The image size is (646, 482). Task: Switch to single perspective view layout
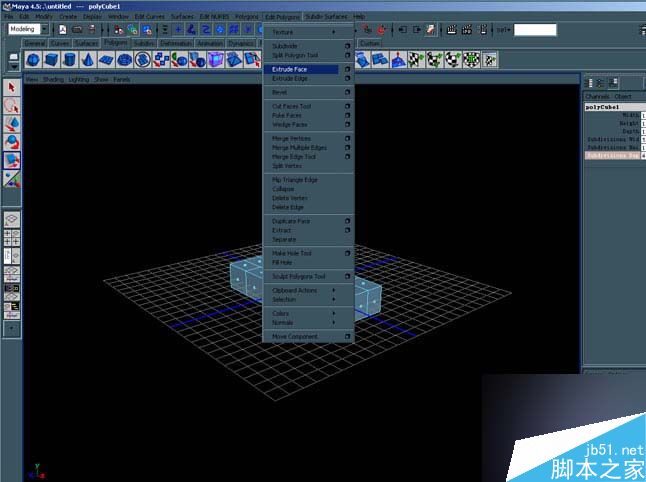(12, 219)
